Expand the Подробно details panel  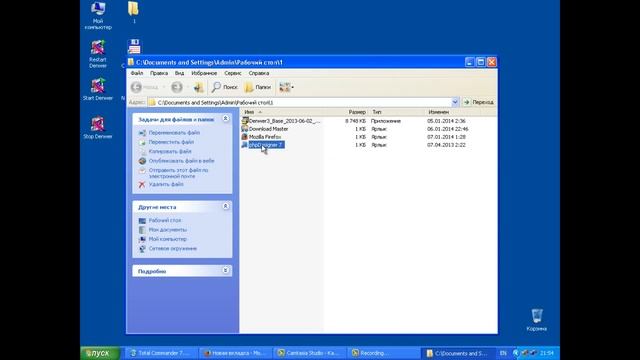pyautogui.click(x=225, y=271)
